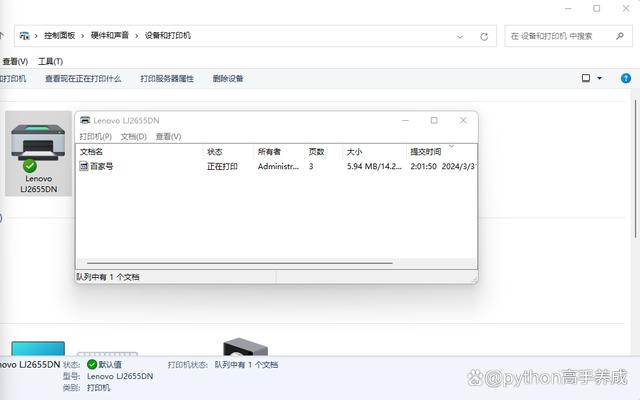Click 删除设备 toolbar button

click(x=228, y=78)
